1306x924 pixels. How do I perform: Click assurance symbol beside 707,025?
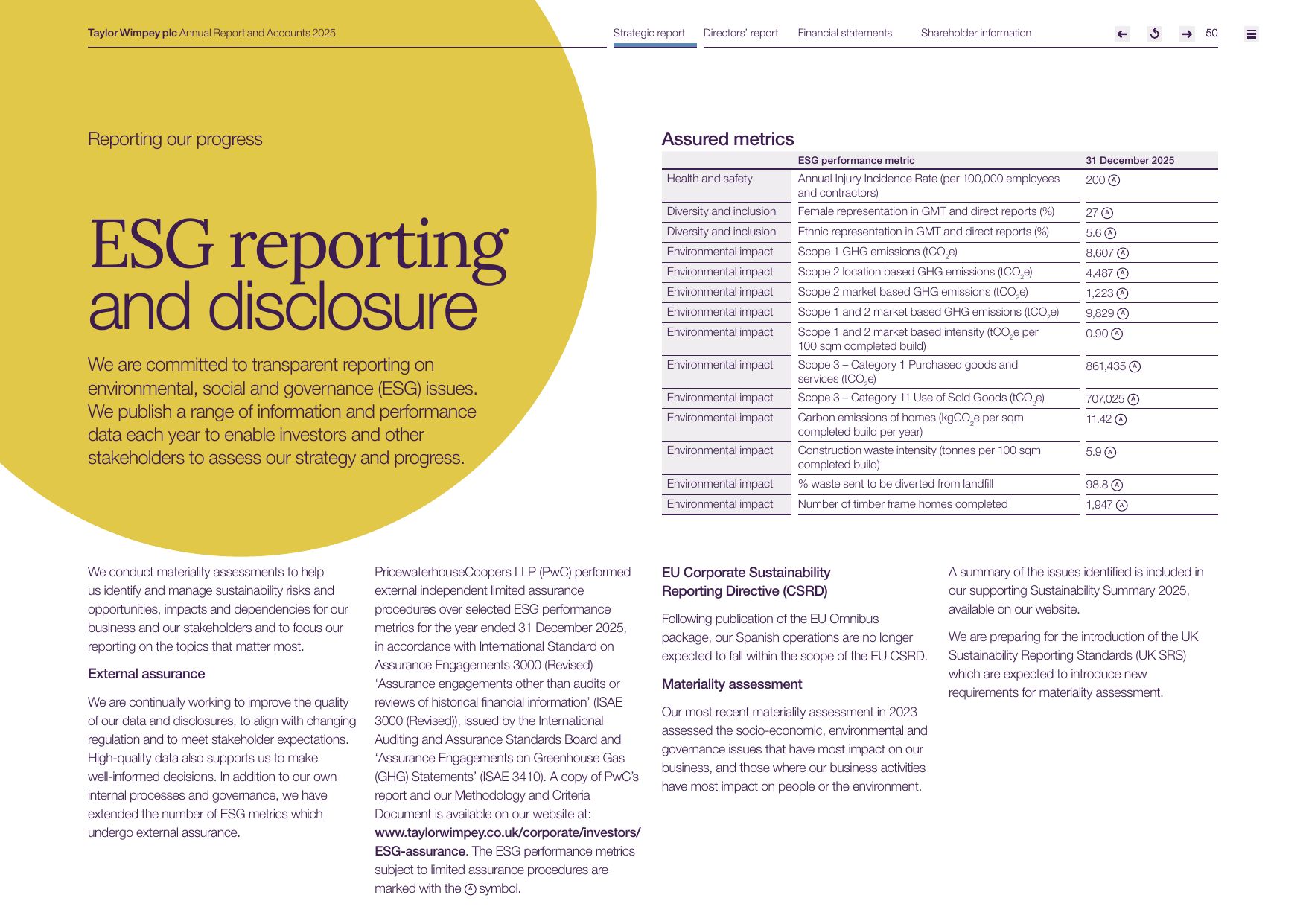pos(1133,399)
